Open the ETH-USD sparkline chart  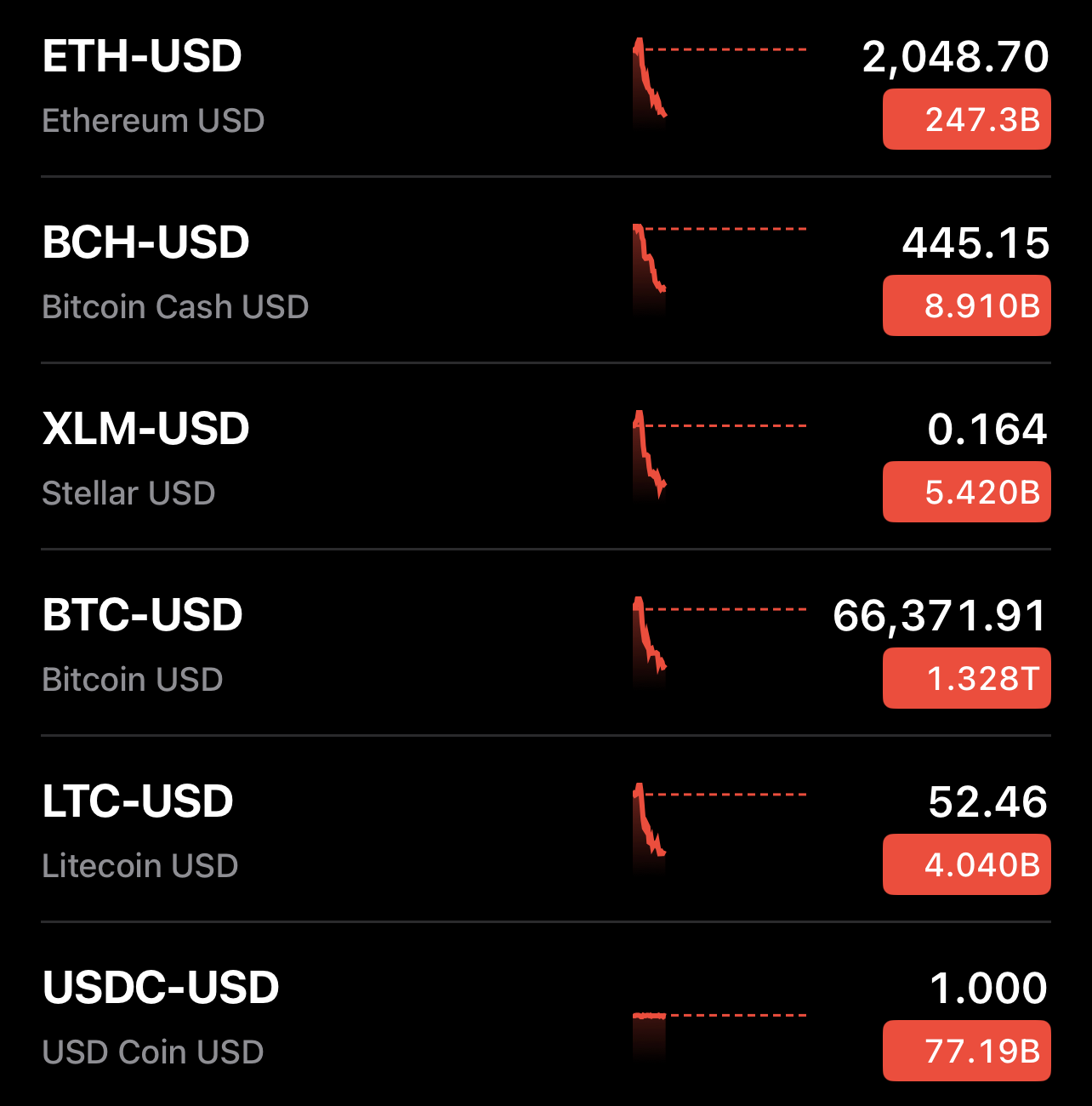tap(719, 83)
